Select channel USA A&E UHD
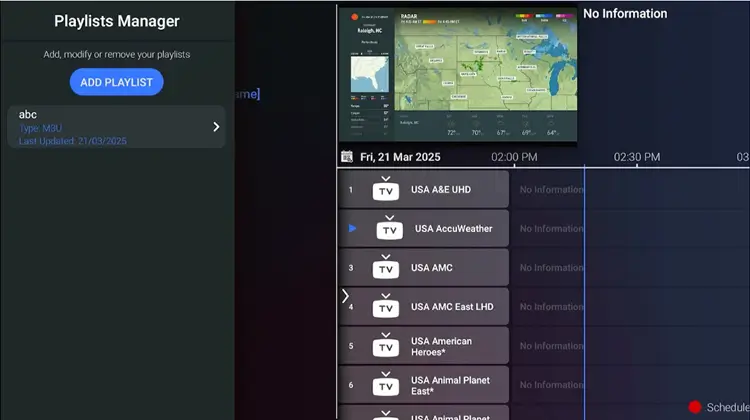 point(424,189)
